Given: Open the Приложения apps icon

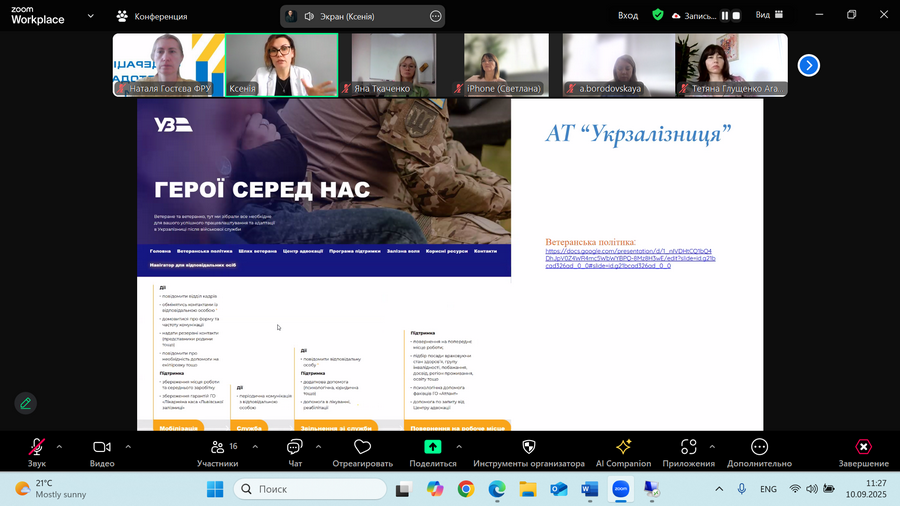Looking at the screenshot, I should coord(688,447).
